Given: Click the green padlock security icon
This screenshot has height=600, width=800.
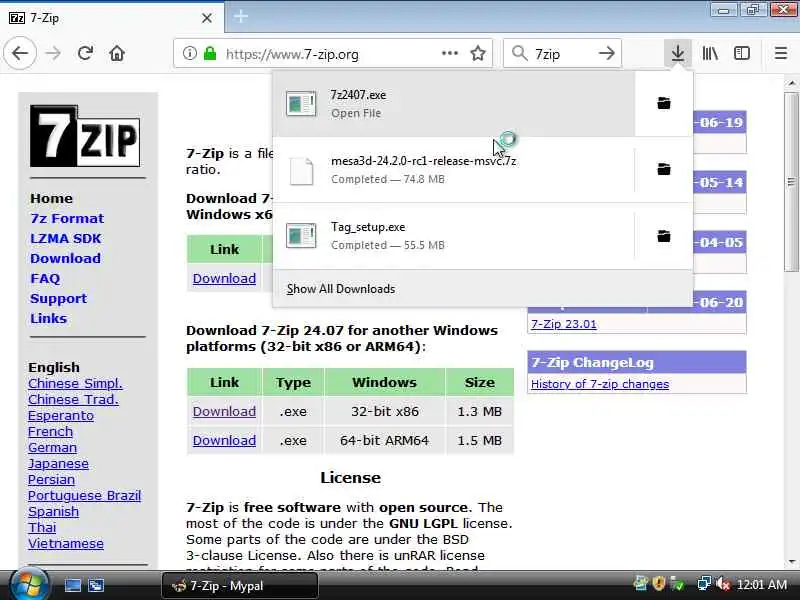Looking at the screenshot, I should (x=210, y=53).
